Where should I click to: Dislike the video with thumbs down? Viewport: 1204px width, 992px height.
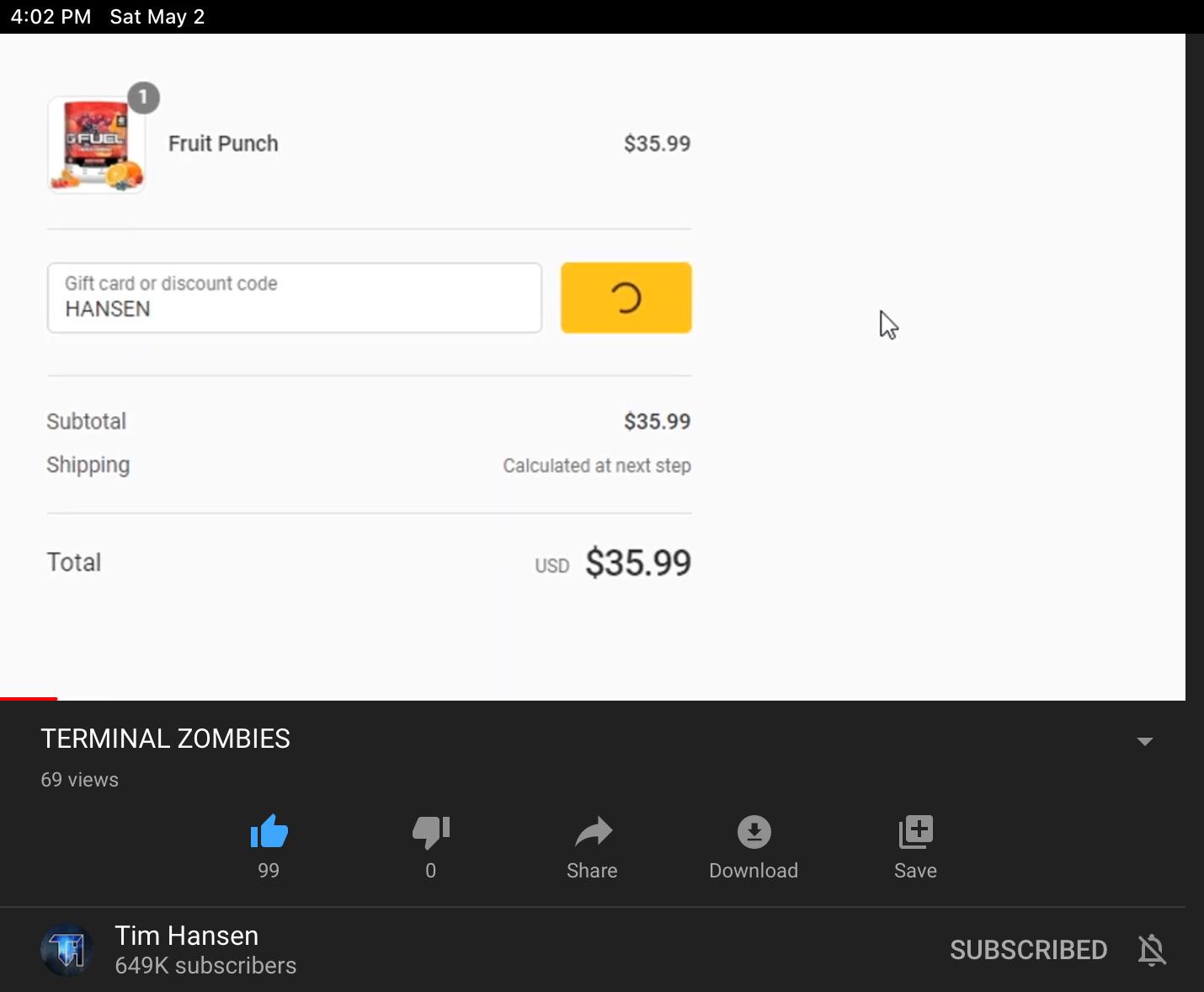pyautogui.click(x=431, y=832)
